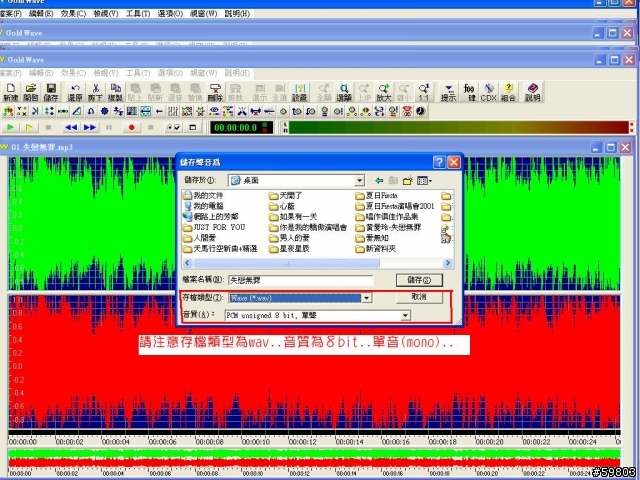The image size is (640, 480).
Task: Open the 效果 menu in front GoldWave window
Action: (73, 73)
